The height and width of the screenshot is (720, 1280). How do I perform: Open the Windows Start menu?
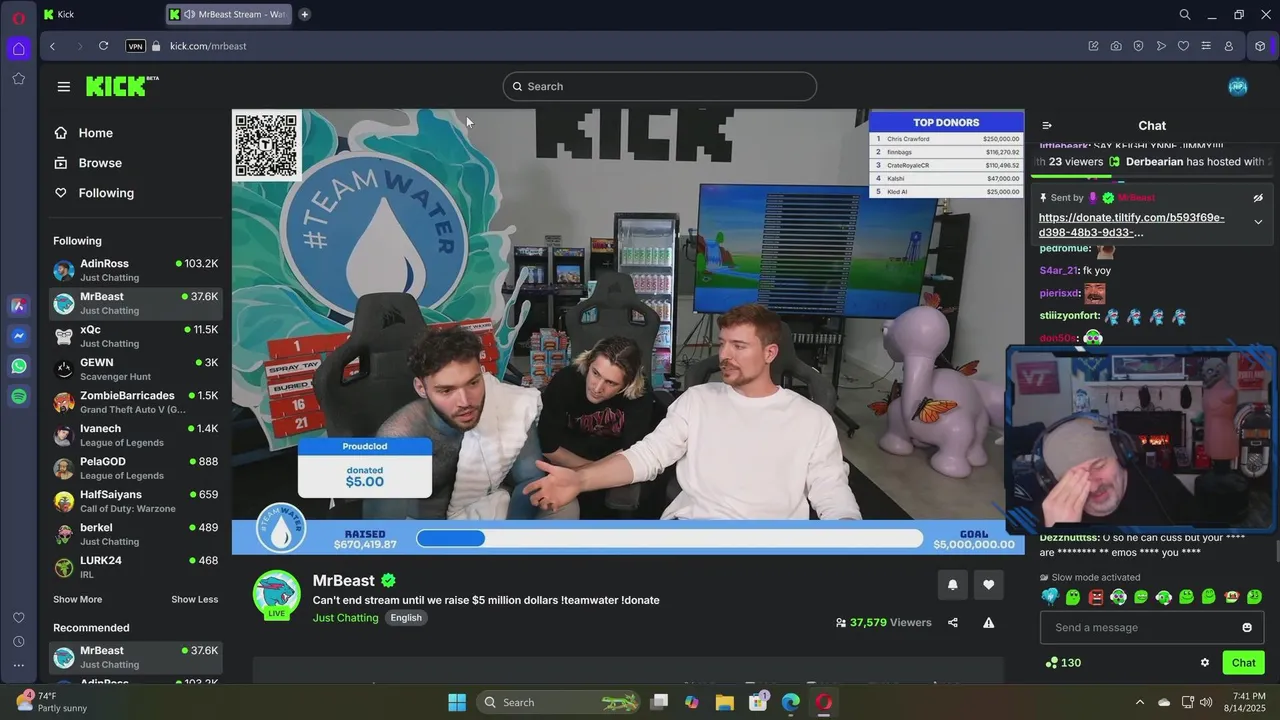pyautogui.click(x=457, y=702)
